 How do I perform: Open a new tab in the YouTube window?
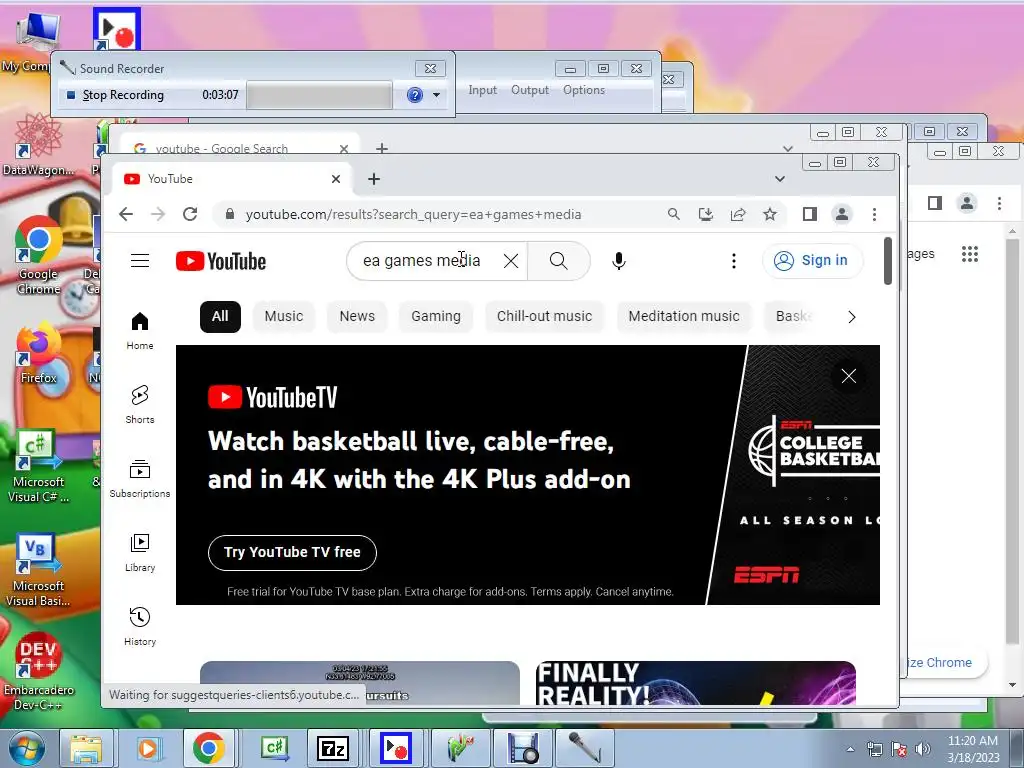click(374, 179)
